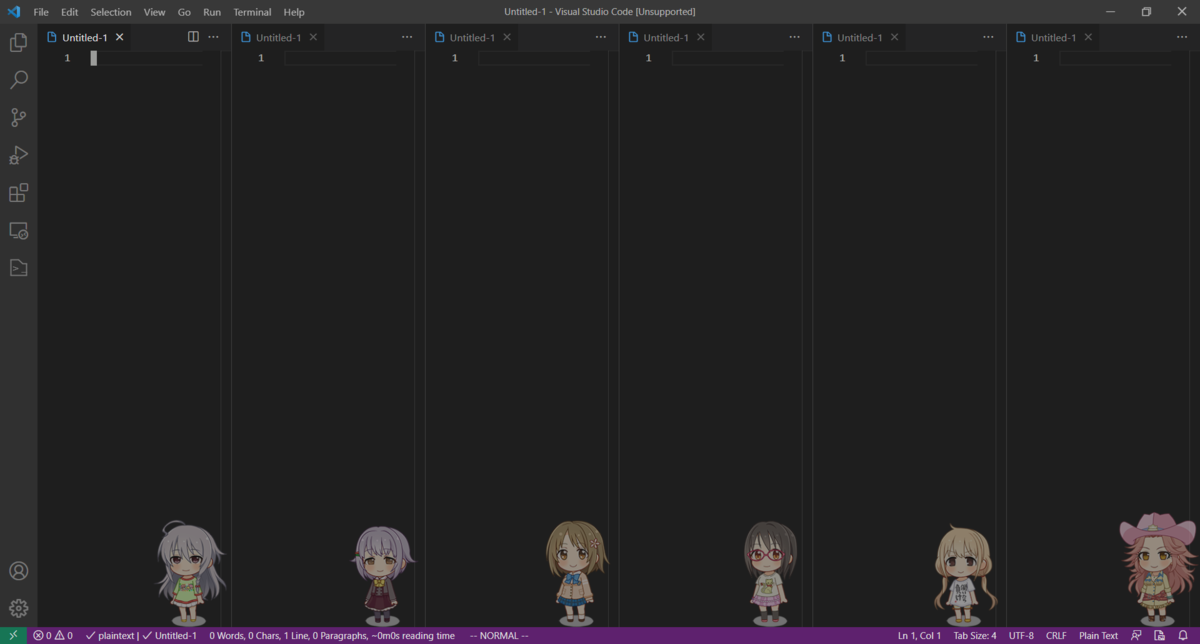Open More Actions in first editor group

point(213,37)
